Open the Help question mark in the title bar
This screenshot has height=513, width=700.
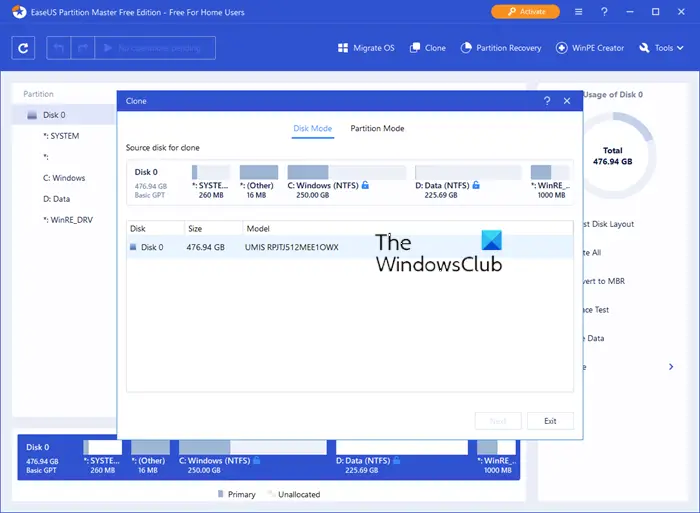604,12
